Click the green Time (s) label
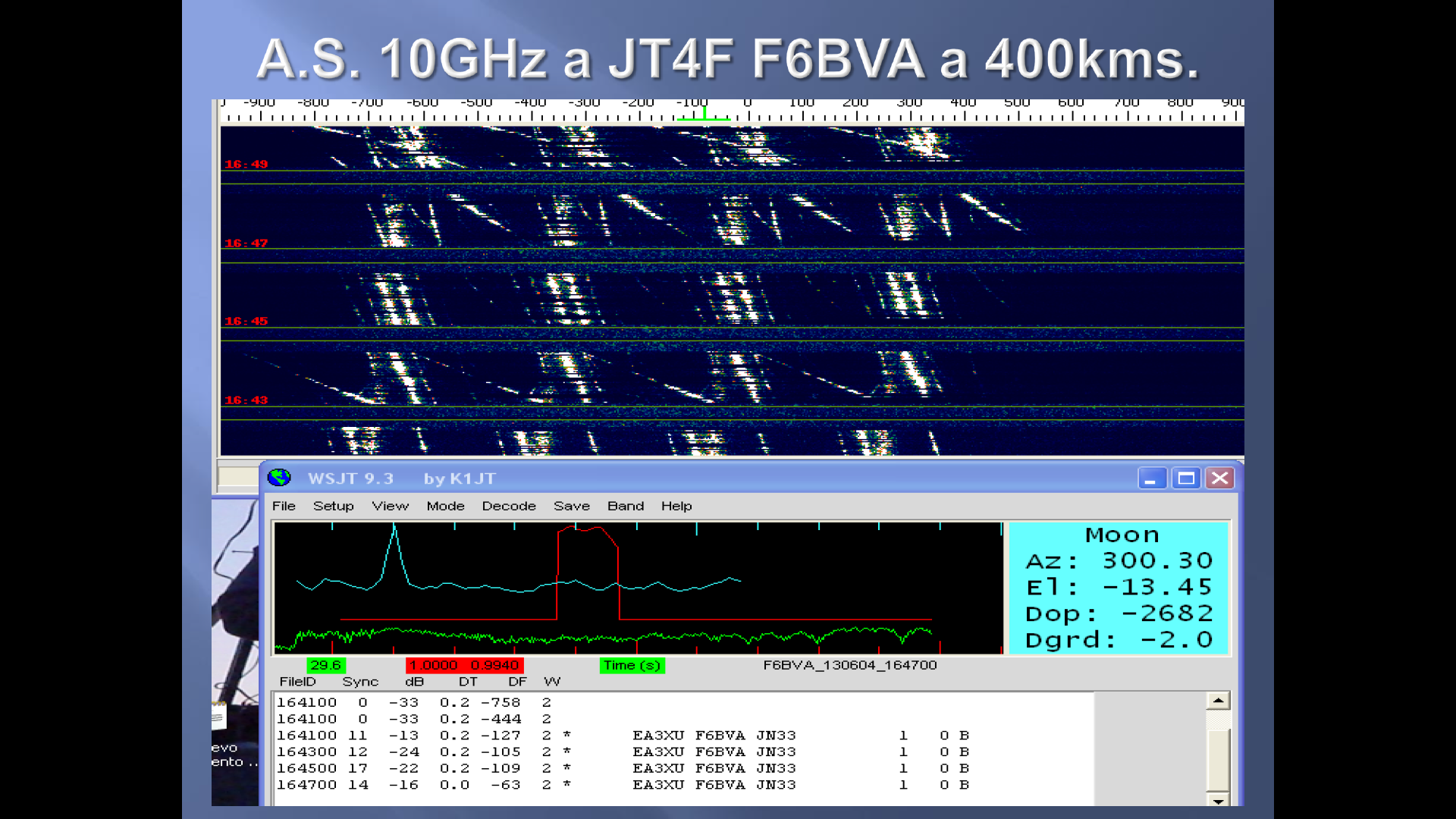The image size is (1456, 819). point(632,665)
